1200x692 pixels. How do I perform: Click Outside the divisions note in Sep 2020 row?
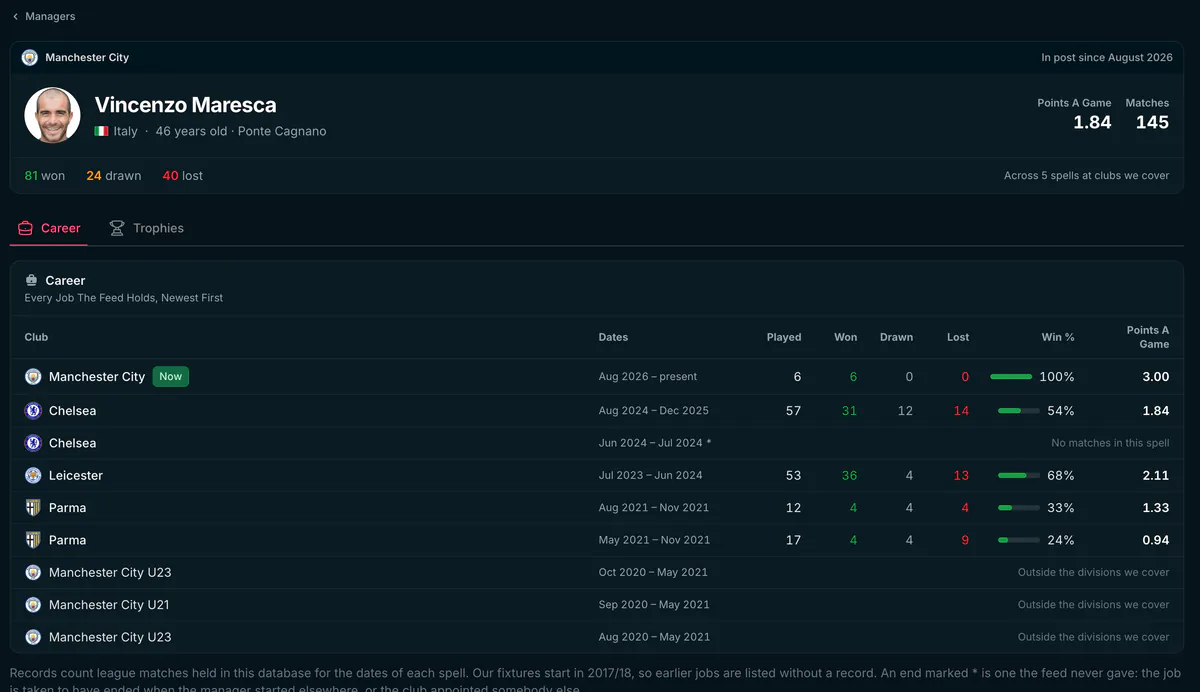coord(1094,604)
